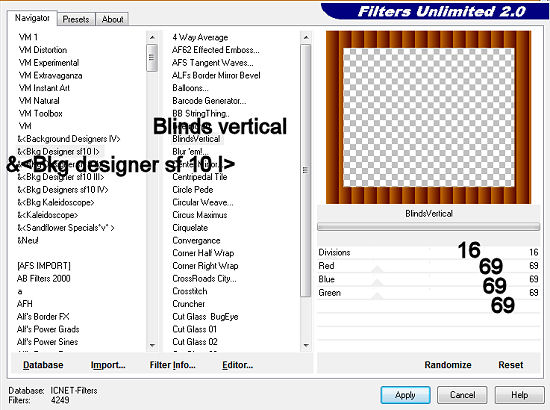This screenshot has height=410, width=550.
Task: Adjust the Red slider
Action: pyautogui.click(x=428, y=266)
